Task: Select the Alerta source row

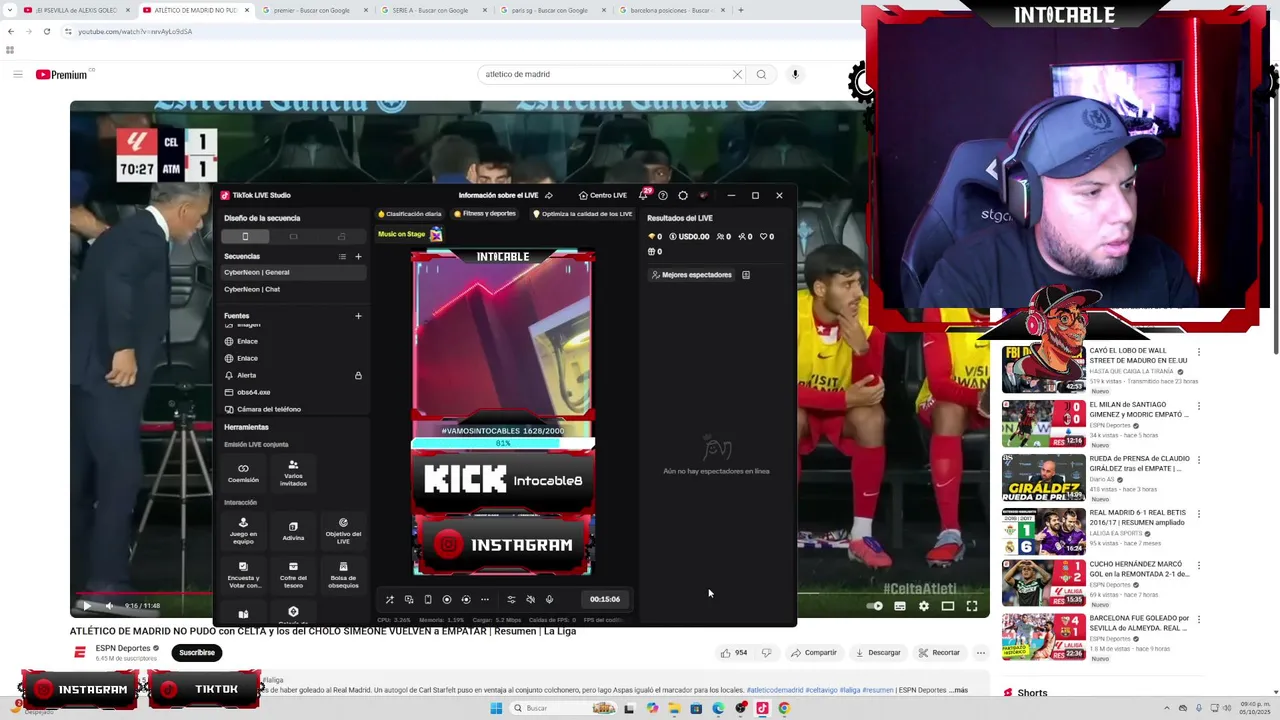Action: point(294,375)
